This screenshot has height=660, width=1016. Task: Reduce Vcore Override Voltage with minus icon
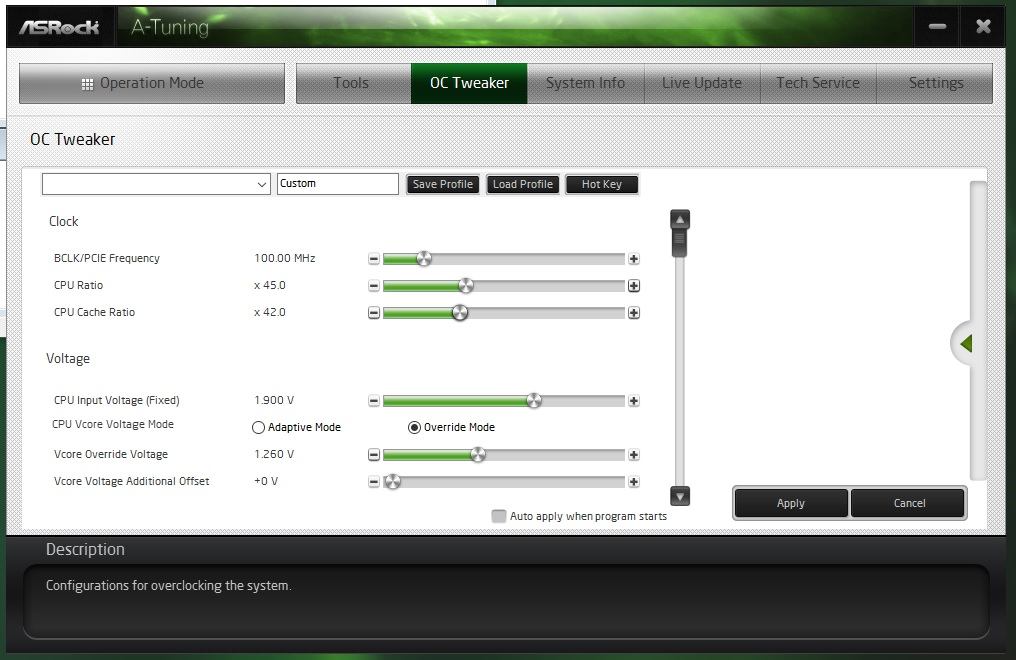374,455
